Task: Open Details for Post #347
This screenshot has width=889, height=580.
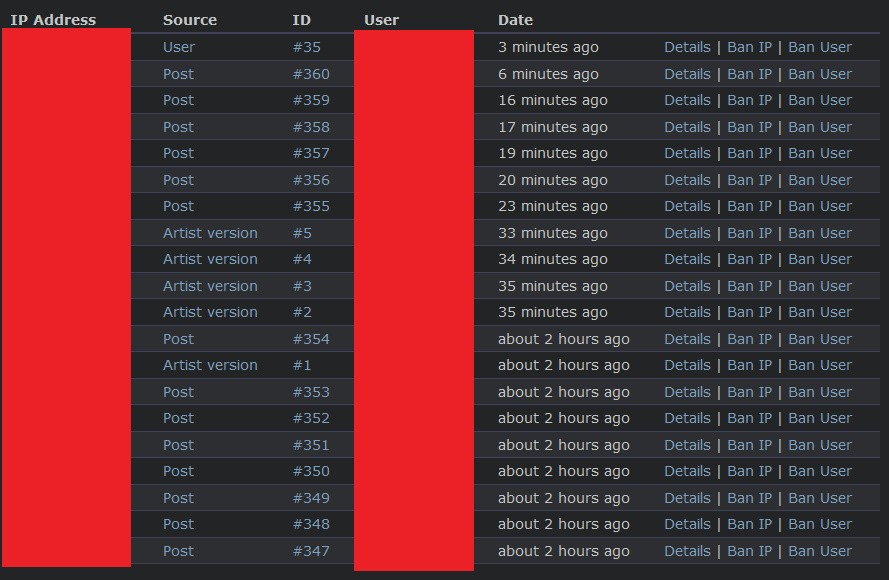Action: point(687,551)
